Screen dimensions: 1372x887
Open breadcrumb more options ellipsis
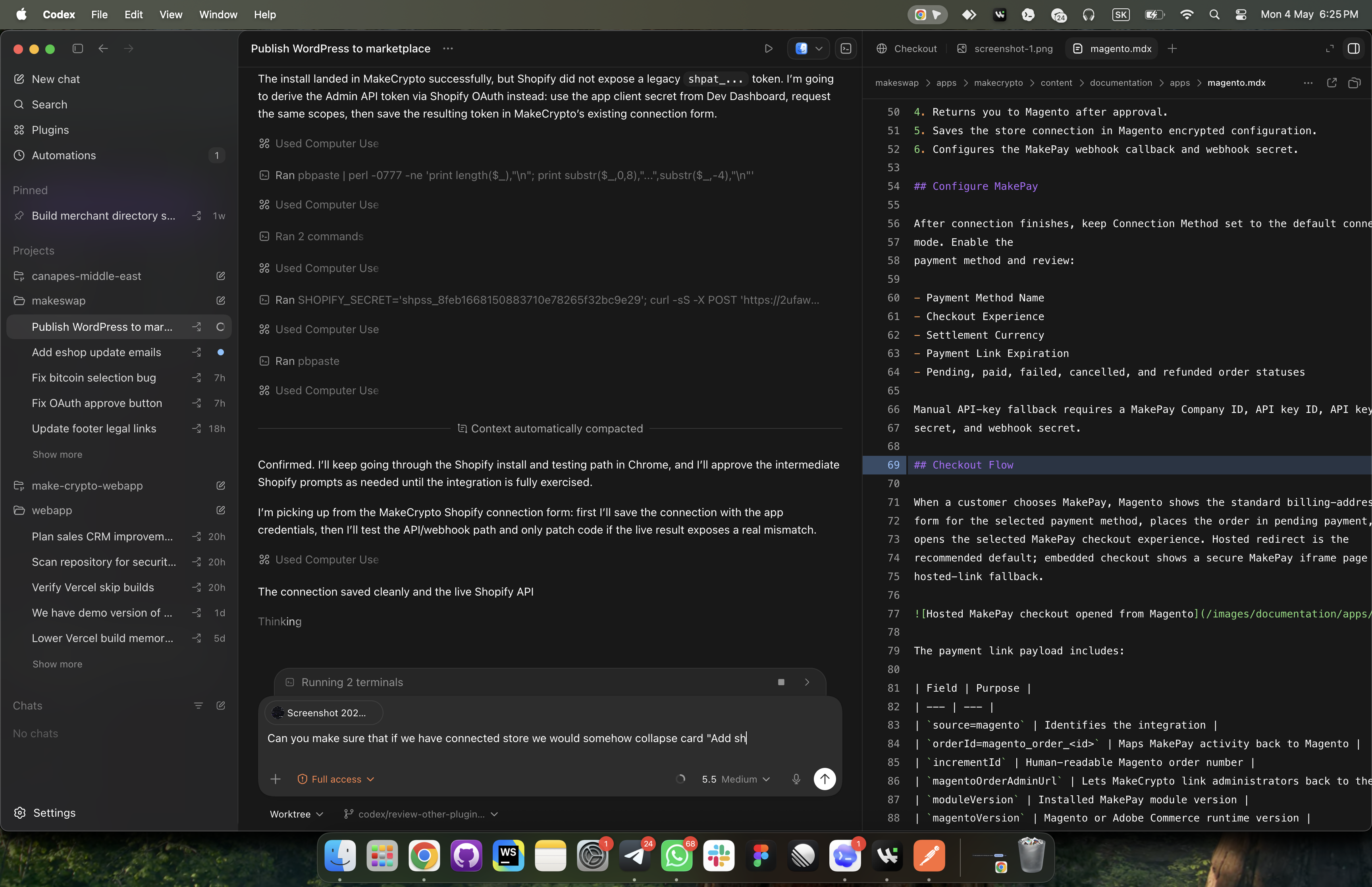click(x=1308, y=83)
